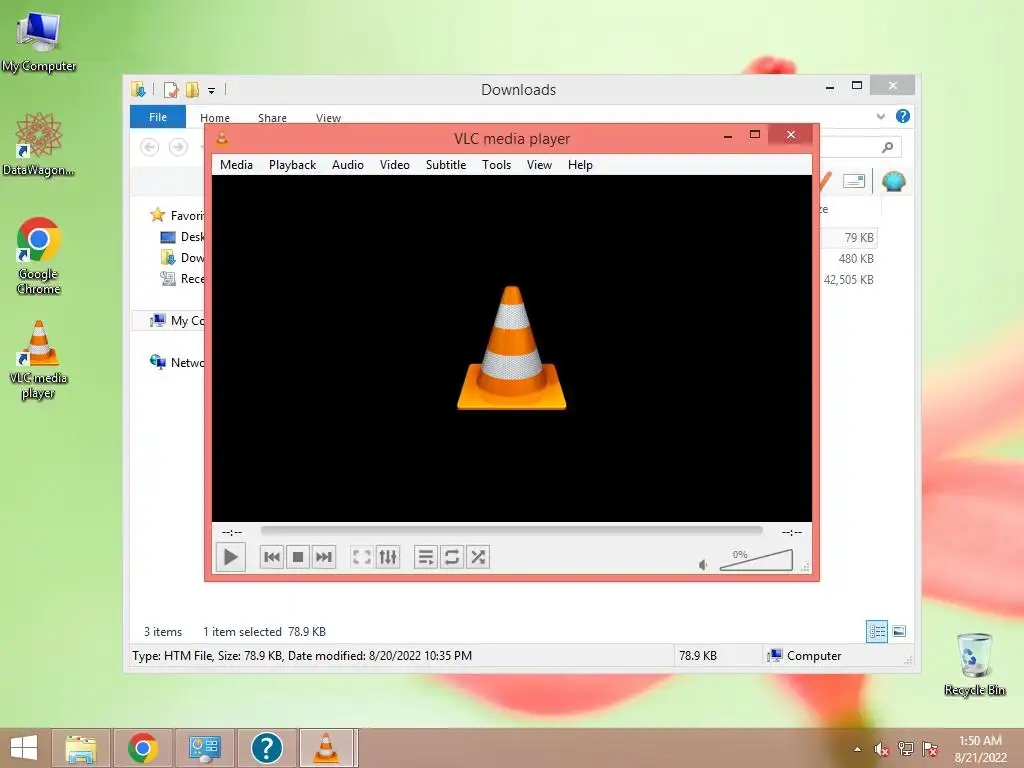1024x768 pixels.
Task: Open the Tools menu in VLC
Action: (x=496, y=165)
